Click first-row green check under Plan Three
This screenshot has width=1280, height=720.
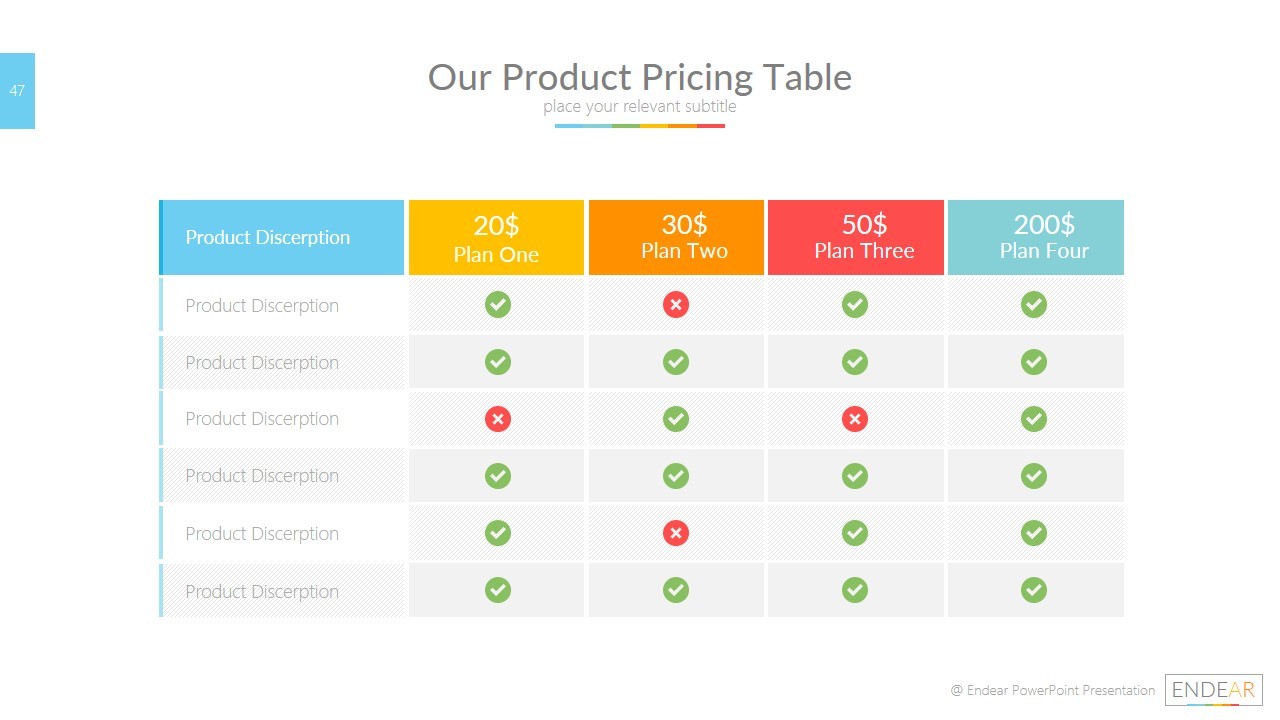pyautogui.click(x=854, y=305)
